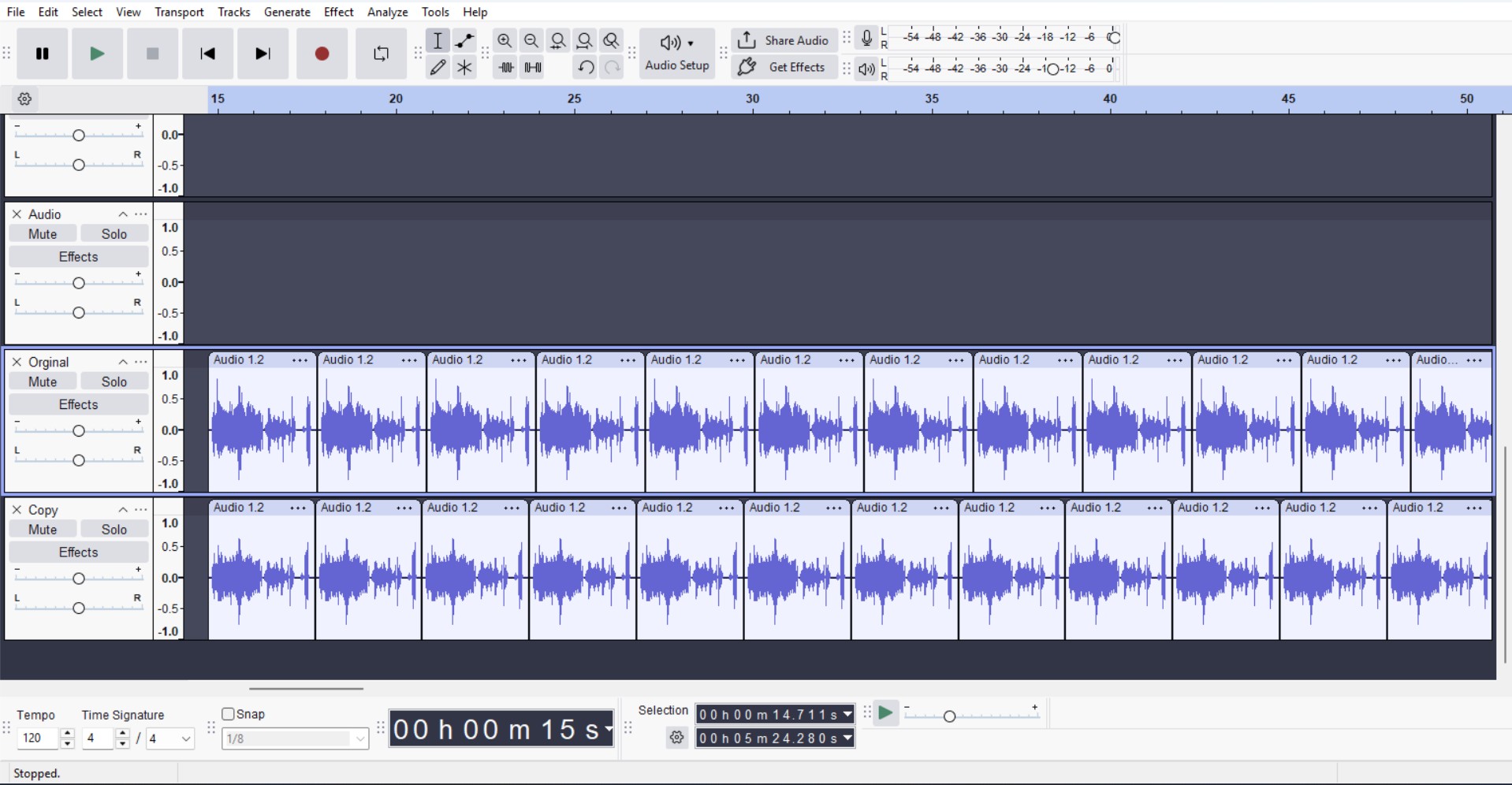
Task: Select the Envelope tool
Action: (x=464, y=40)
